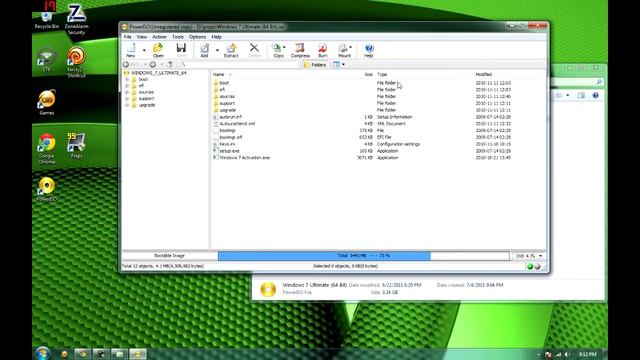This screenshot has width=640, height=360.
Task: Expand the boot folder in tree
Action: click(x=127, y=79)
